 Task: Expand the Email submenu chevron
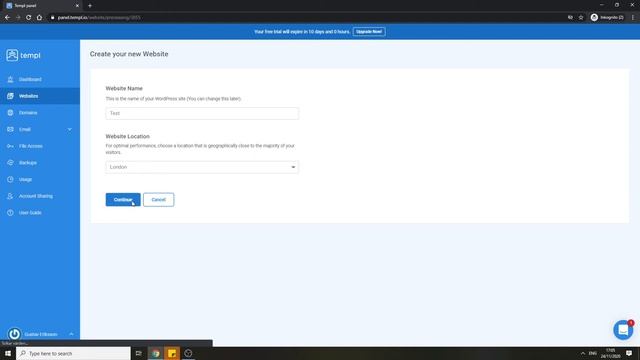tap(69, 129)
